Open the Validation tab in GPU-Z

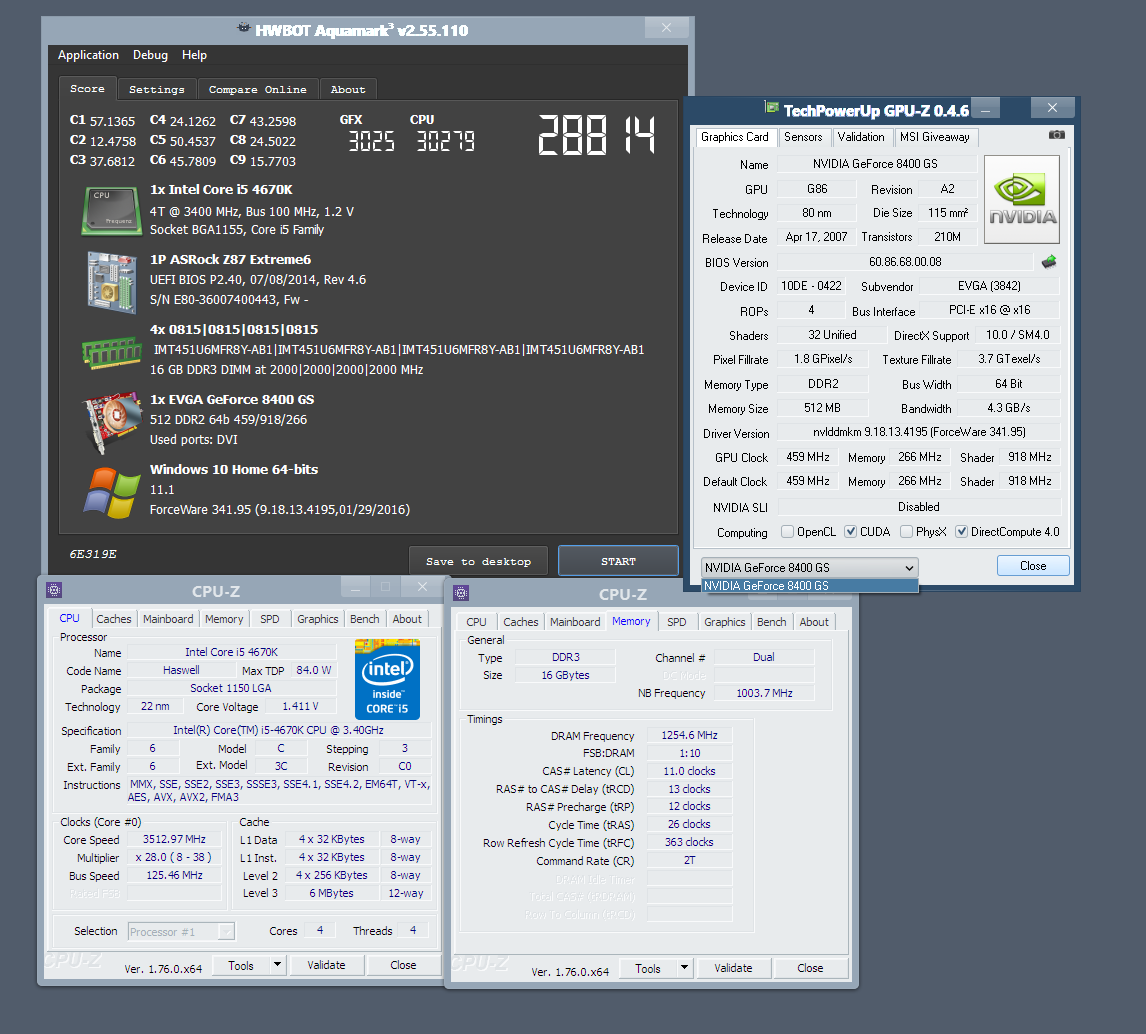861,137
